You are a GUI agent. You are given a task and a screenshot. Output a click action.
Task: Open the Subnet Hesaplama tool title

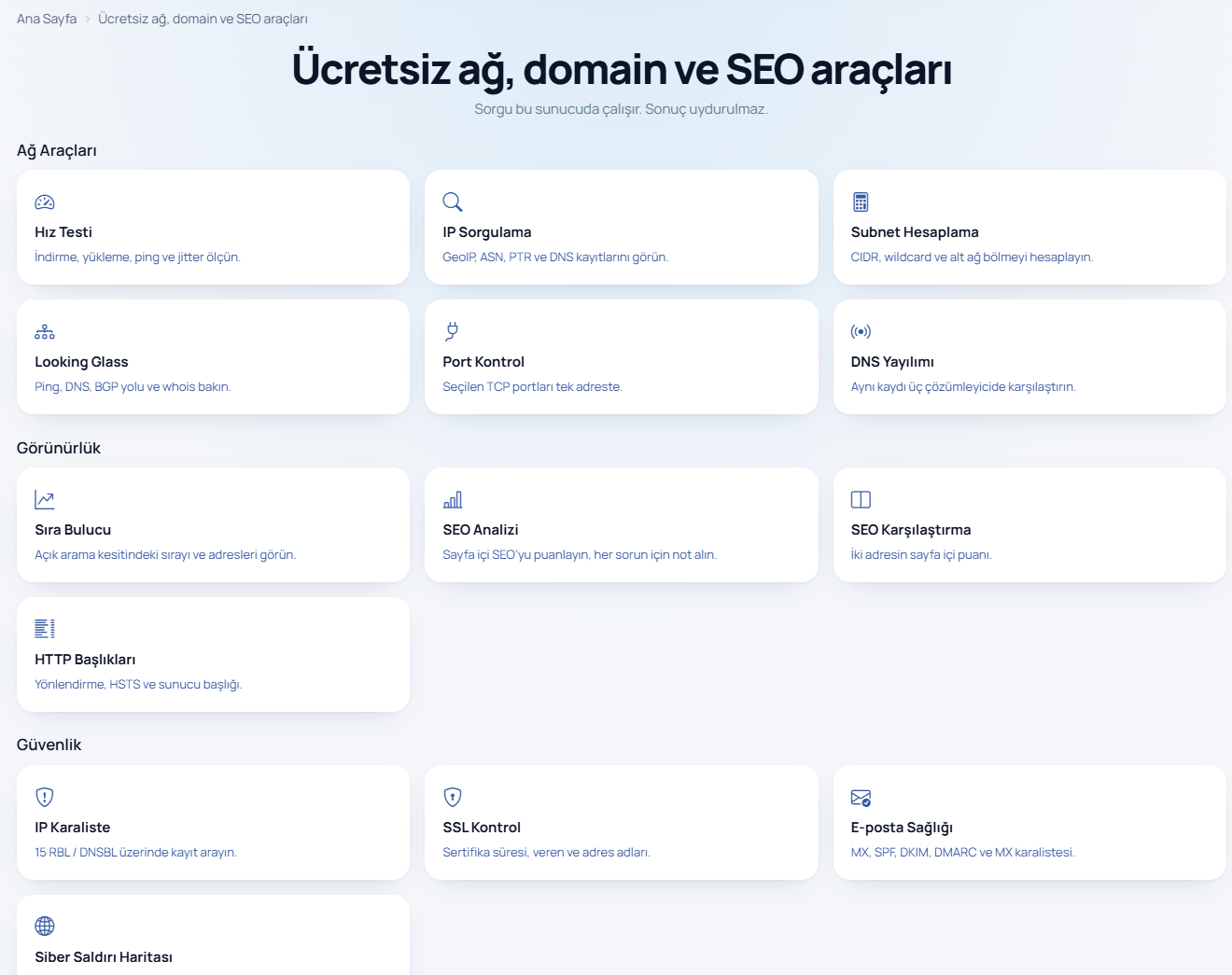[915, 232]
